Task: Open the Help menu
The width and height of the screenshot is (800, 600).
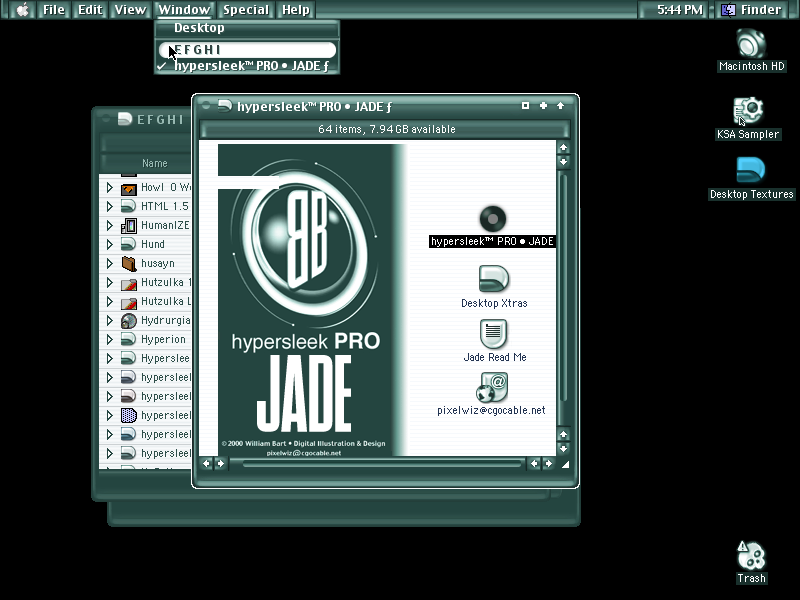Action: pos(296,10)
